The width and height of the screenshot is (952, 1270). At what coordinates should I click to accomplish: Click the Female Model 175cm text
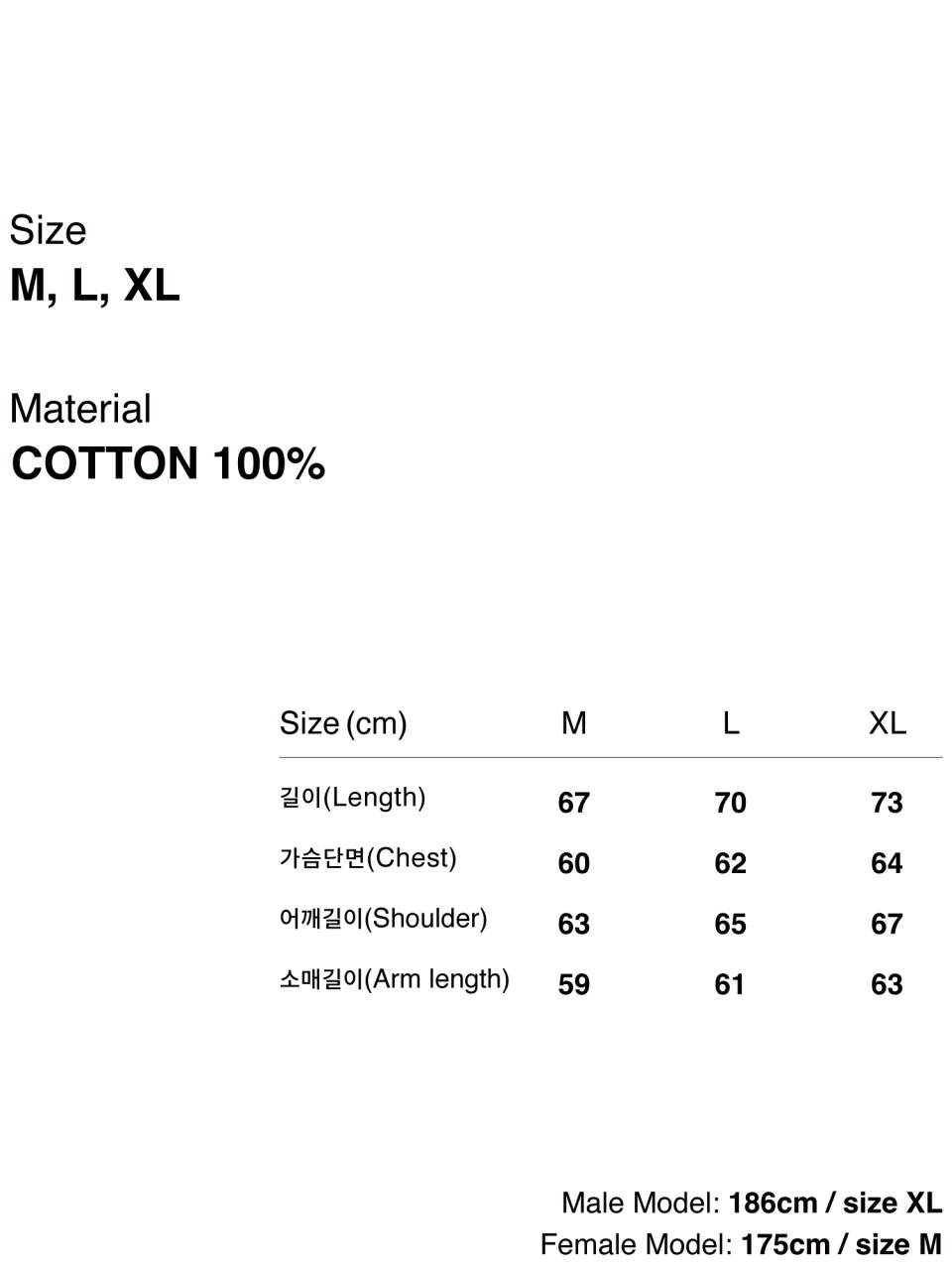tap(741, 1244)
